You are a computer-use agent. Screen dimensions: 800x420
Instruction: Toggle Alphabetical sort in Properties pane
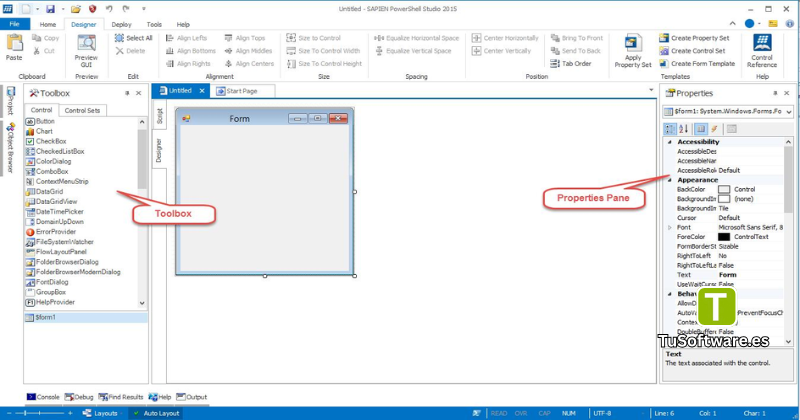[x=684, y=129]
